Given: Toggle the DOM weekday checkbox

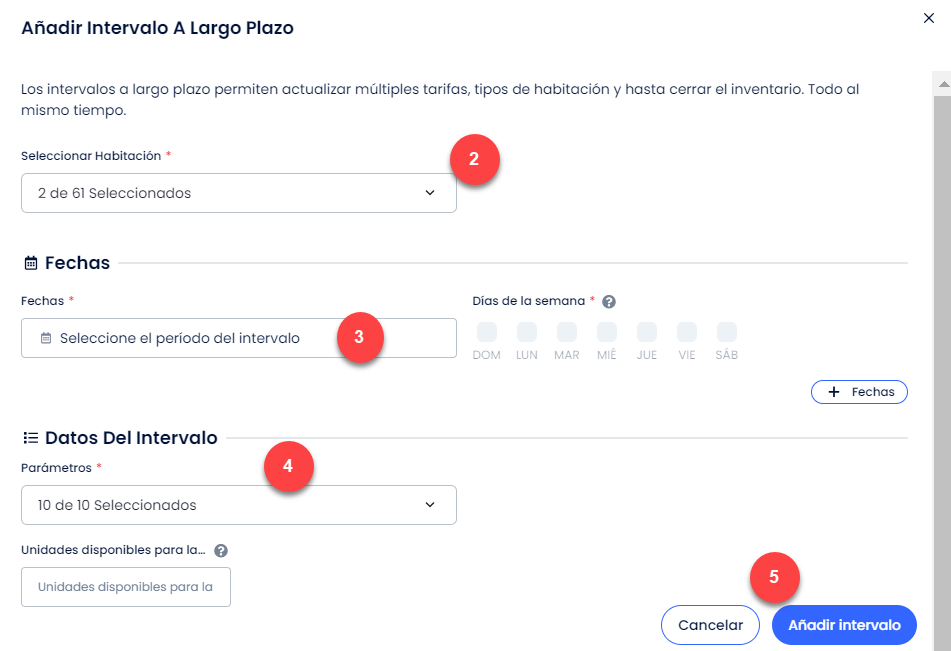Looking at the screenshot, I should [x=486, y=332].
